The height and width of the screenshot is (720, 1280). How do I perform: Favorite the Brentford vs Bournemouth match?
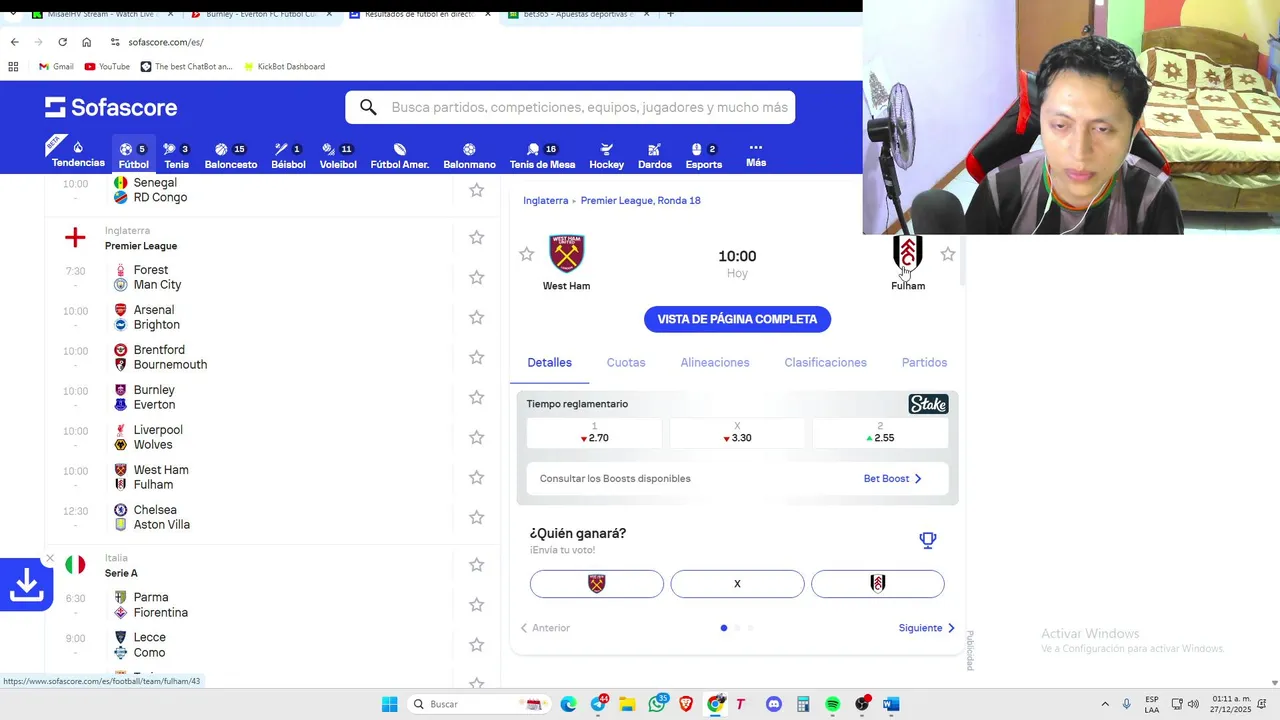click(x=477, y=357)
